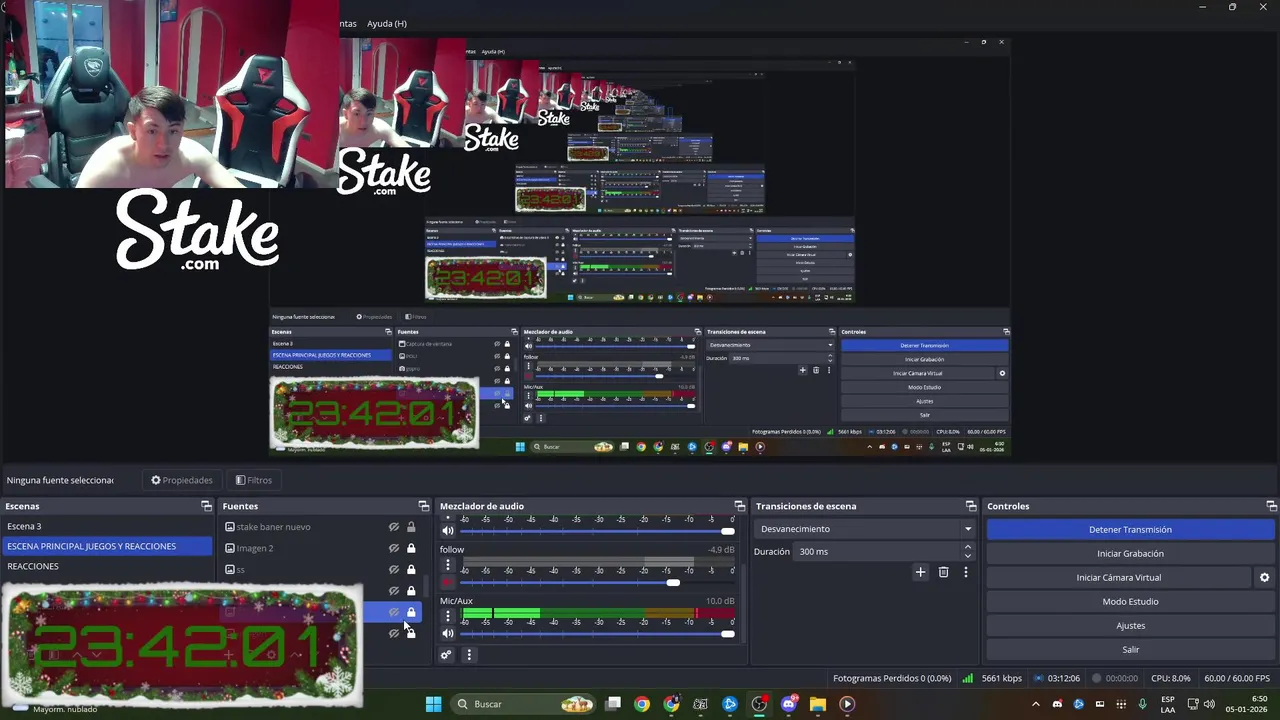Detach the Escenas dock panel

pos(206,506)
